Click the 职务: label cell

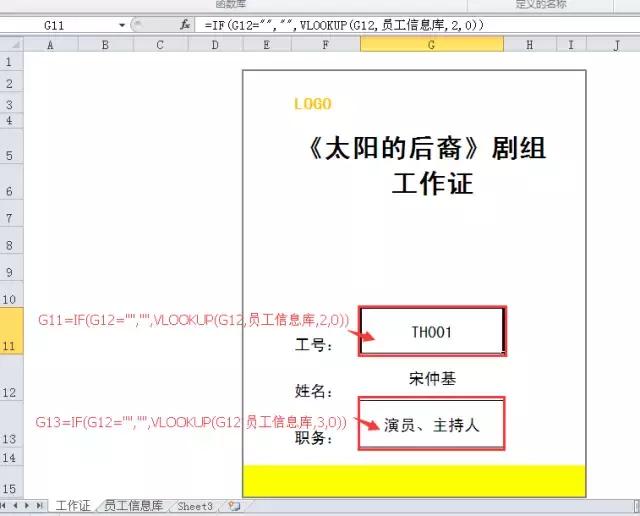(314, 438)
